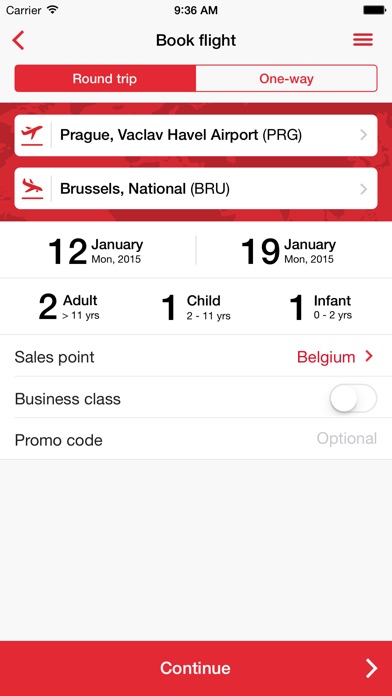Tap the battery icon in status bar
This screenshot has width=392, height=696.
coord(374,10)
